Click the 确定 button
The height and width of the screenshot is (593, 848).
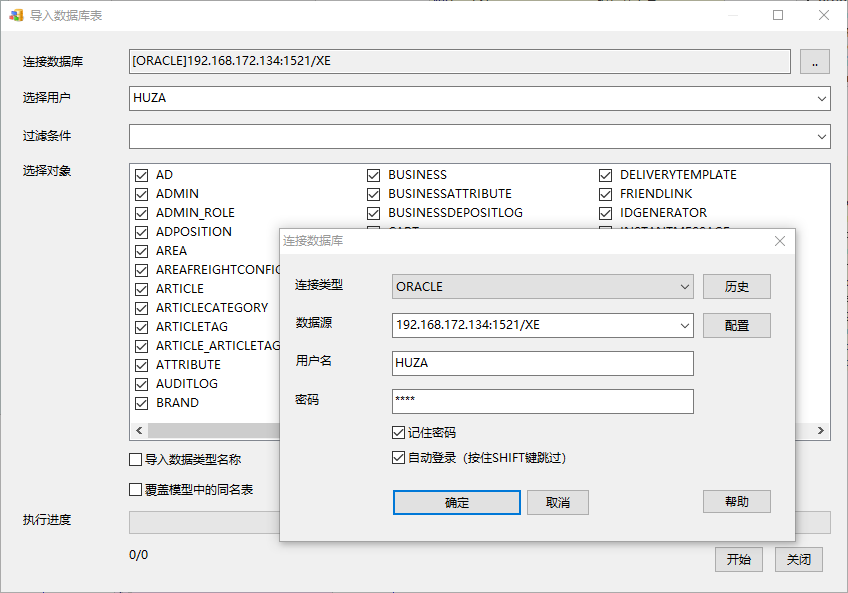(456, 503)
